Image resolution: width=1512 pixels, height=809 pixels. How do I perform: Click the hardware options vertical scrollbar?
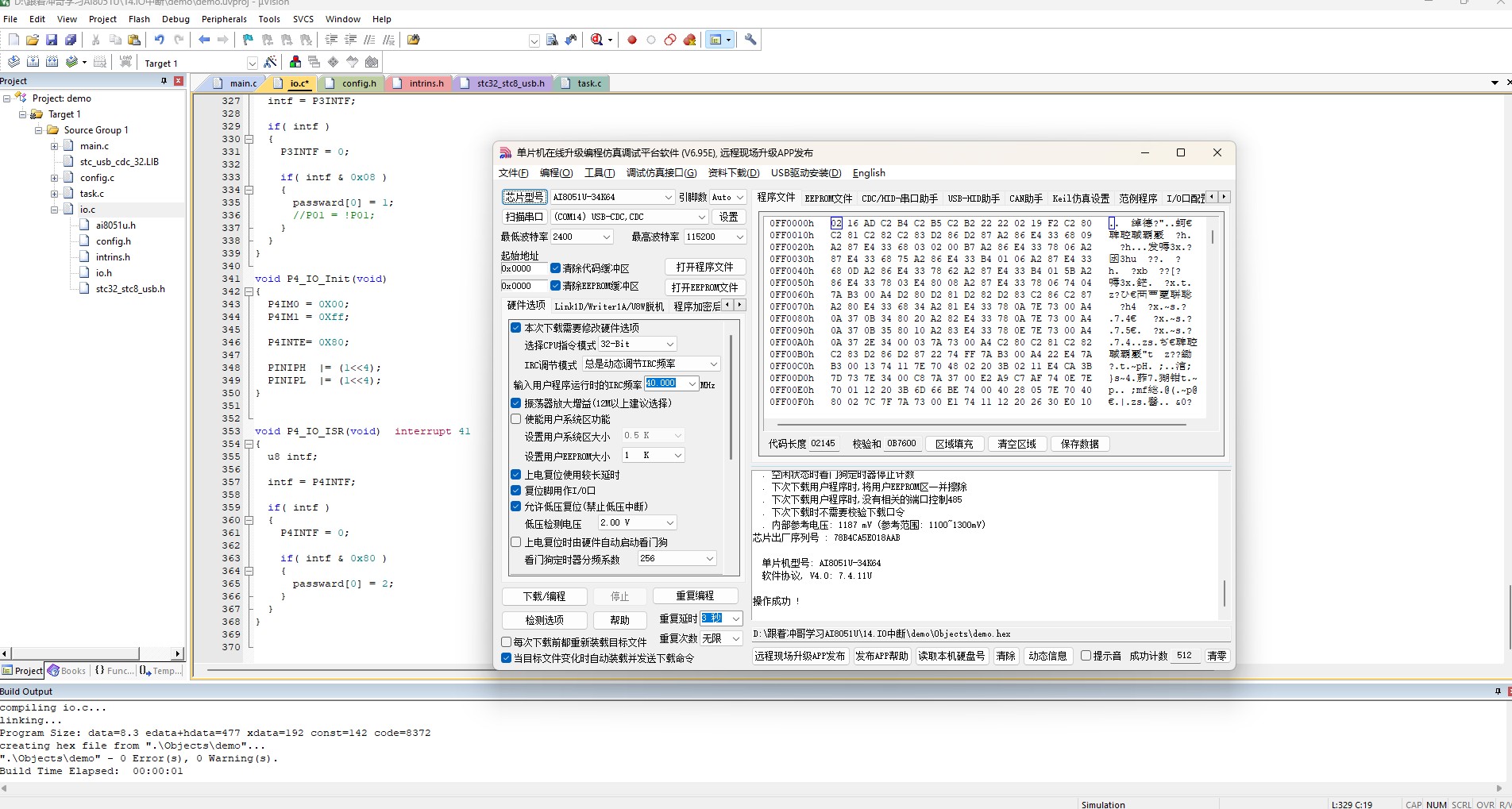coord(731,397)
